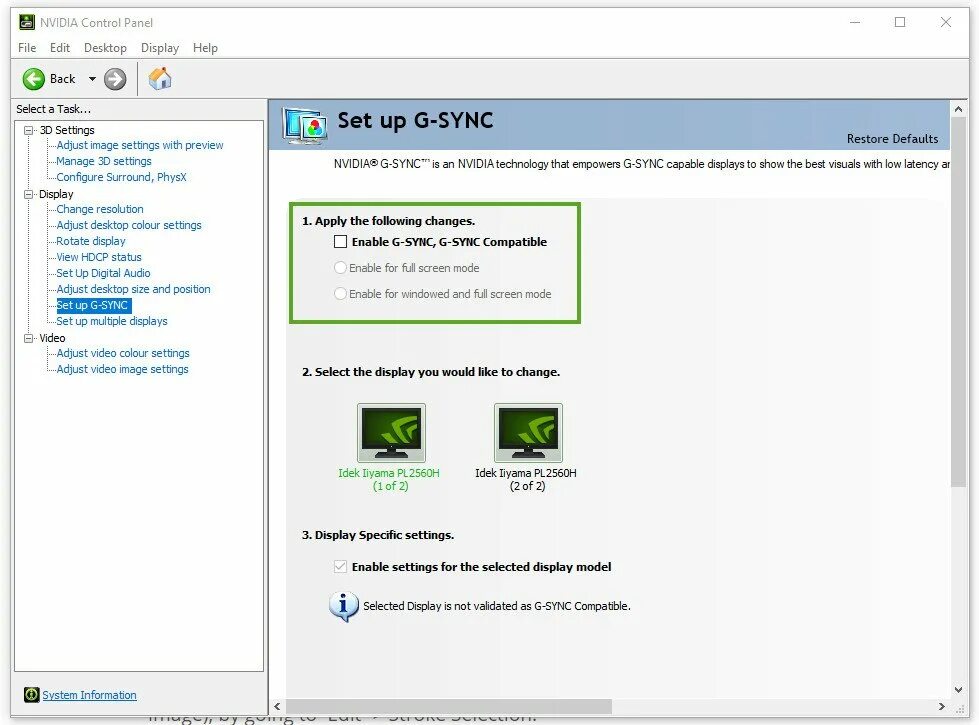Open the Display menu
The image size is (979, 725).
pos(160,48)
